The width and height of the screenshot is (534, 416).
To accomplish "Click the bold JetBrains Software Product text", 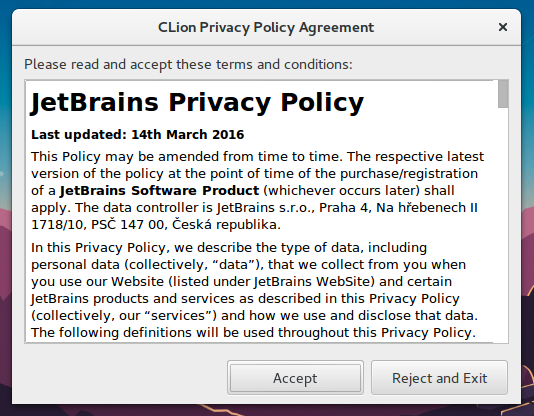I will point(159,191).
